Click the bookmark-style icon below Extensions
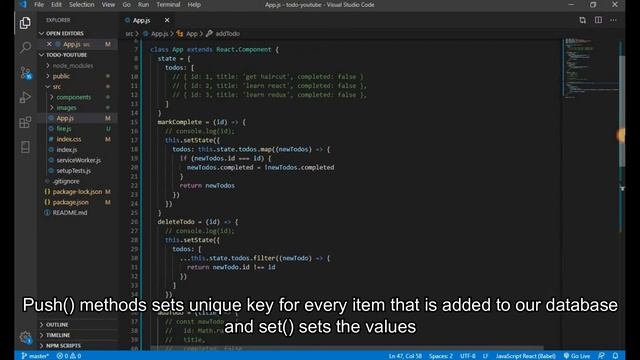 (25, 147)
